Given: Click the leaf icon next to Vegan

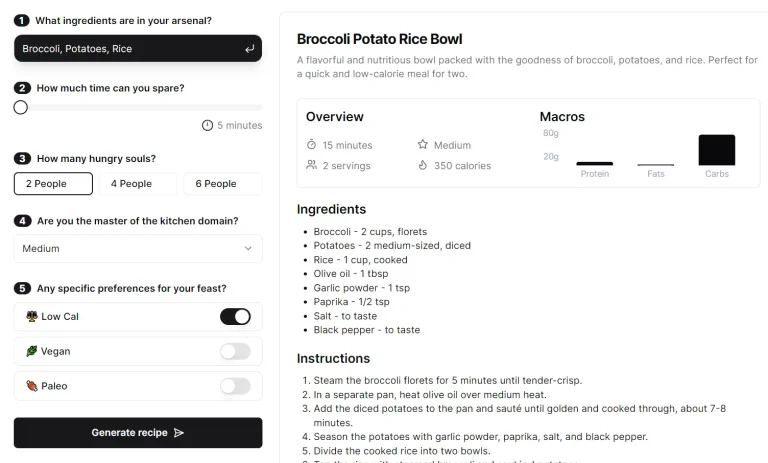Looking at the screenshot, I should coord(31,352).
